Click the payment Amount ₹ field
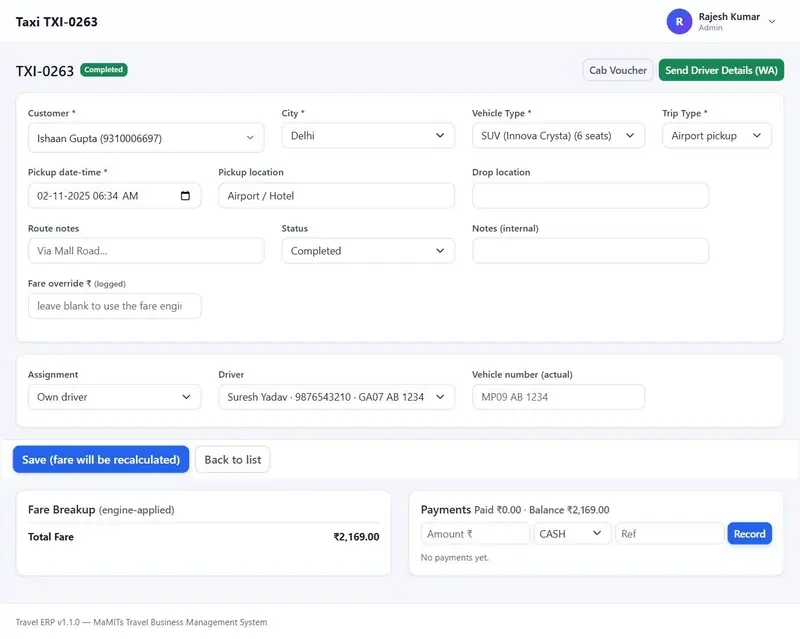Viewport: 800px width, 639px height. coord(475,534)
